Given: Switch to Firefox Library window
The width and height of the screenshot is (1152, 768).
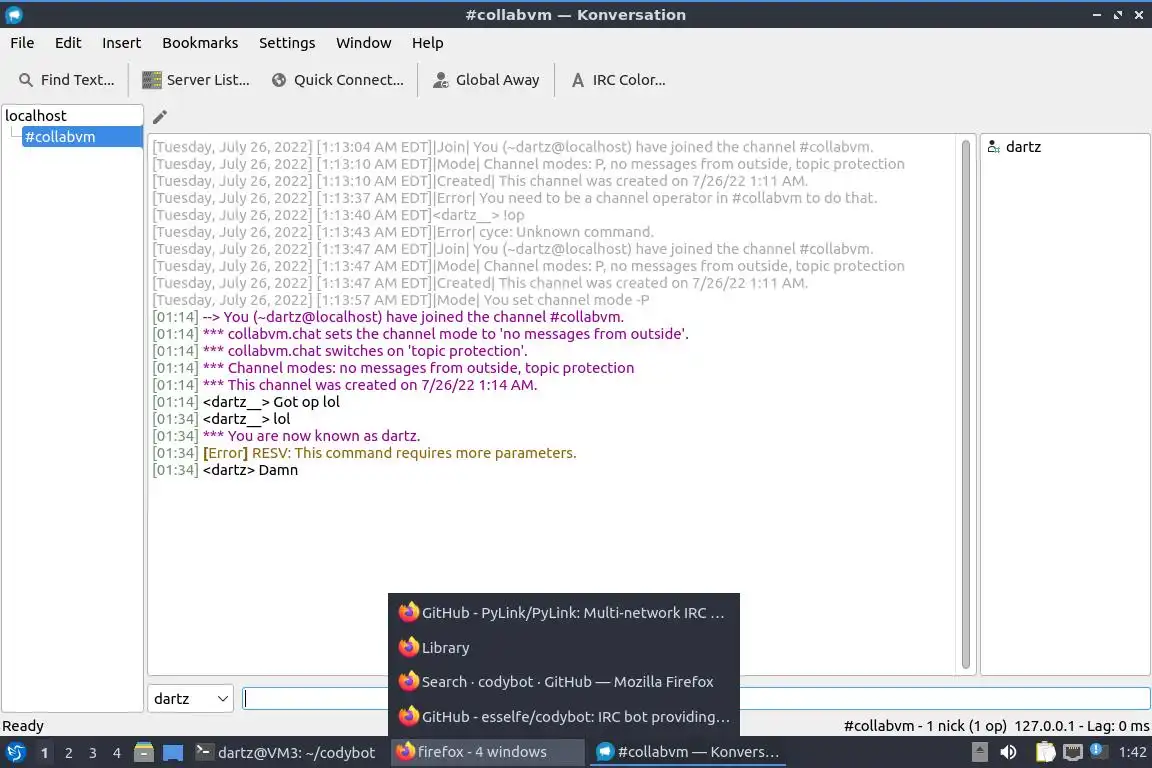Looking at the screenshot, I should (x=564, y=647).
